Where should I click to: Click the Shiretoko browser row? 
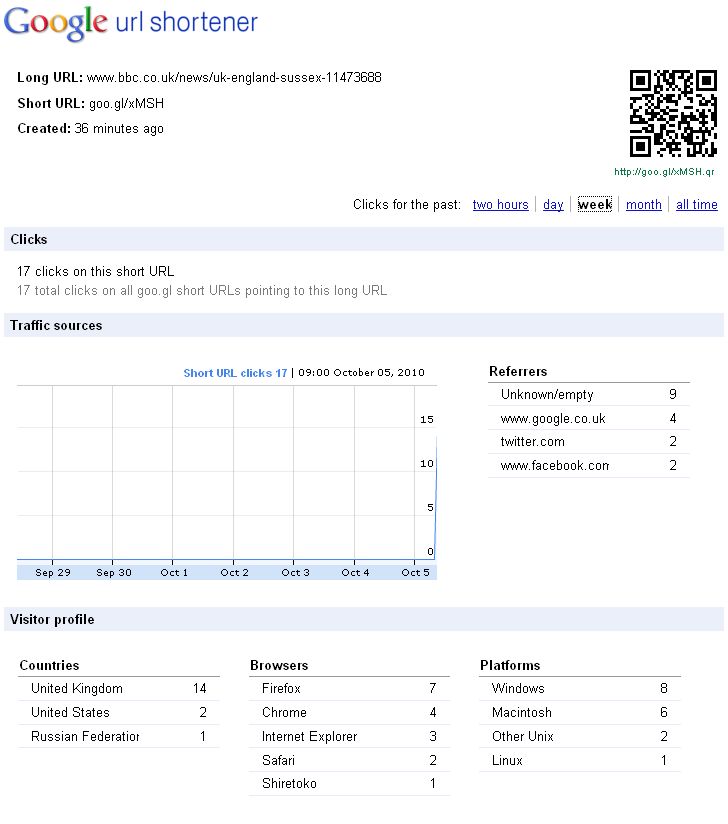coord(349,784)
